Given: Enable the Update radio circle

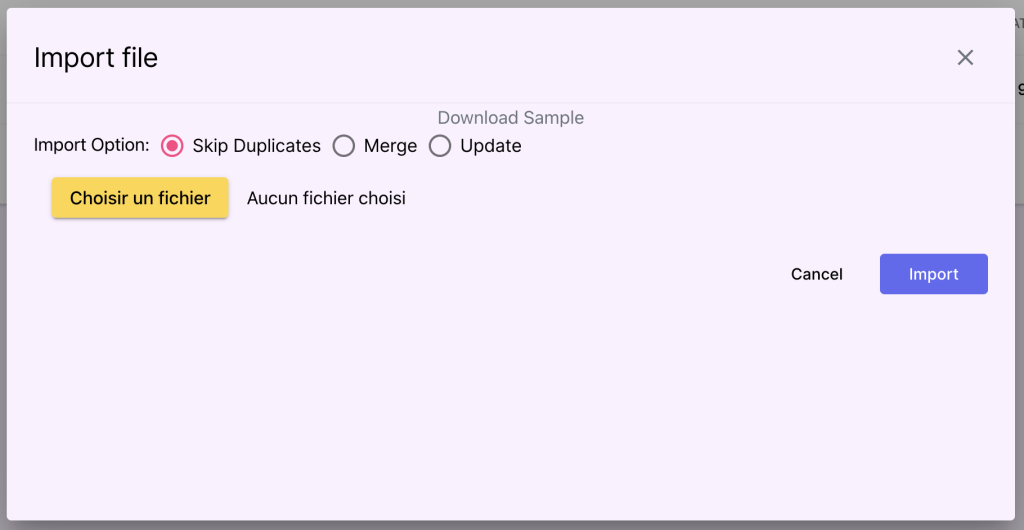Looking at the screenshot, I should [x=440, y=146].
